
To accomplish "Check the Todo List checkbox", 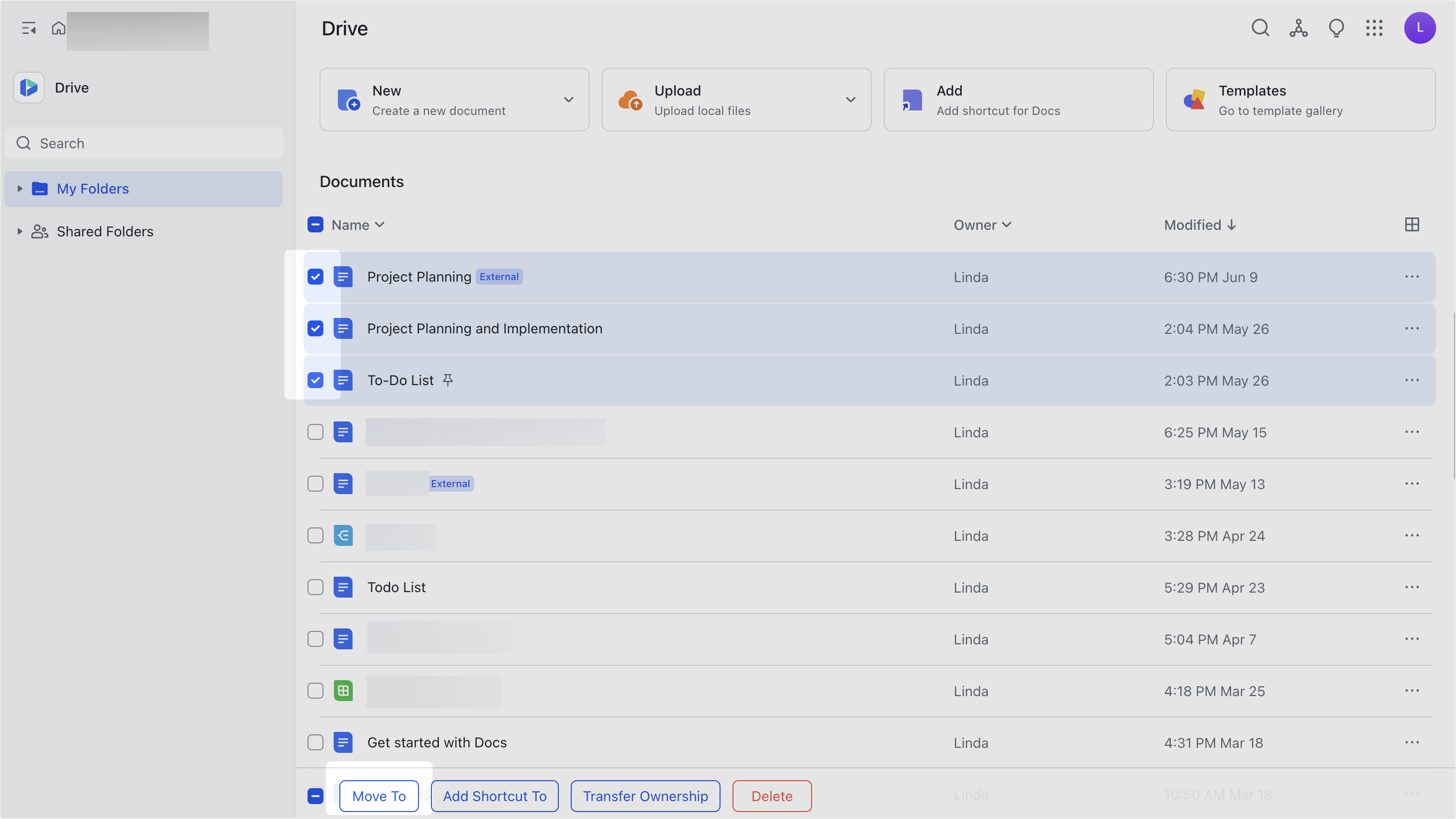I will pyautogui.click(x=315, y=587).
